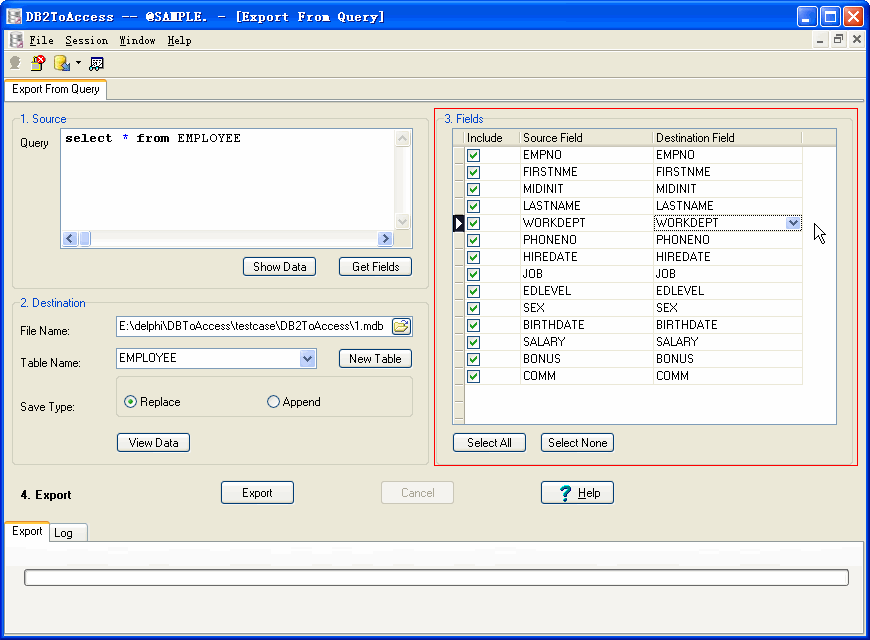Open the Help menu
This screenshot has height=640, width=870.
point(179,41)
